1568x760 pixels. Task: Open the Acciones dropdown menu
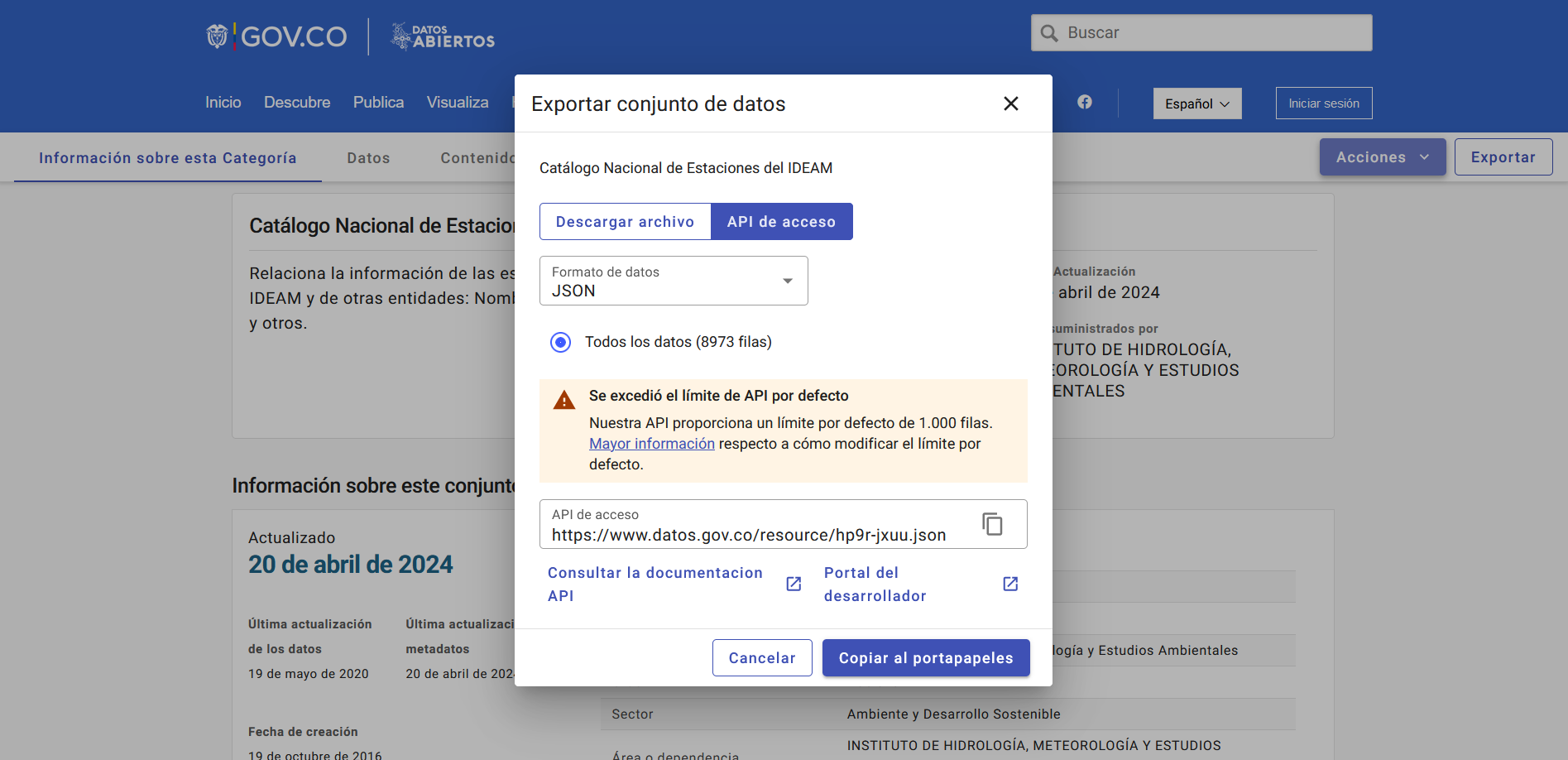[x=1382, y=157]
